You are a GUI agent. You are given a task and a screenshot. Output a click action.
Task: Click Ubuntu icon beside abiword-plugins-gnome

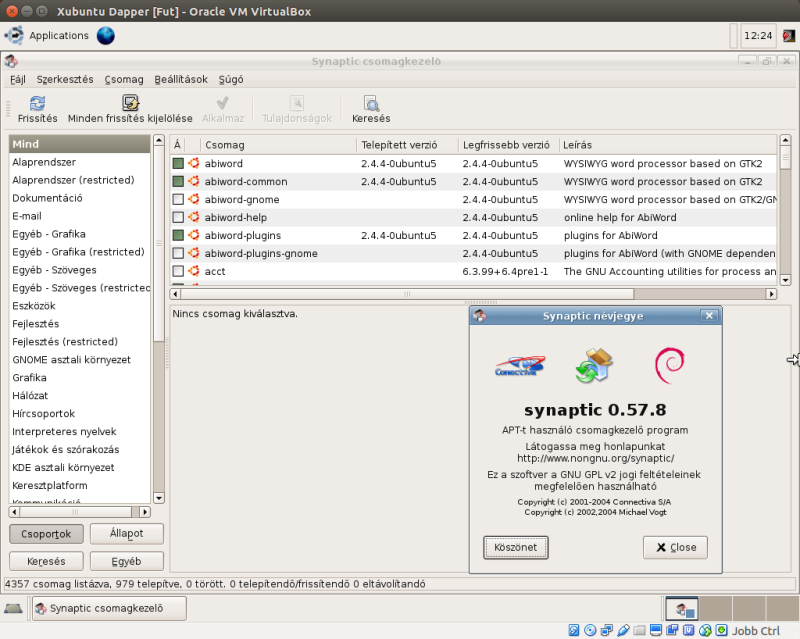coord(194,253)
